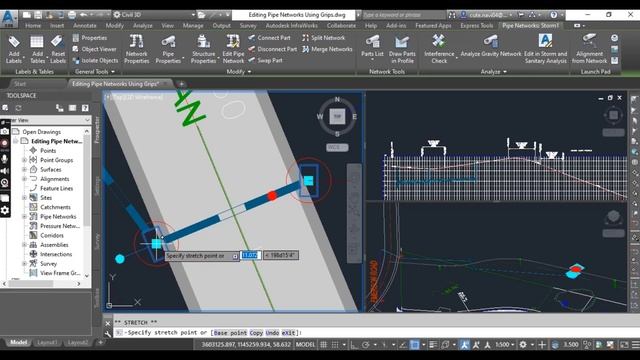Click Undo arrow in quick access toolbar

coord(84,15)
